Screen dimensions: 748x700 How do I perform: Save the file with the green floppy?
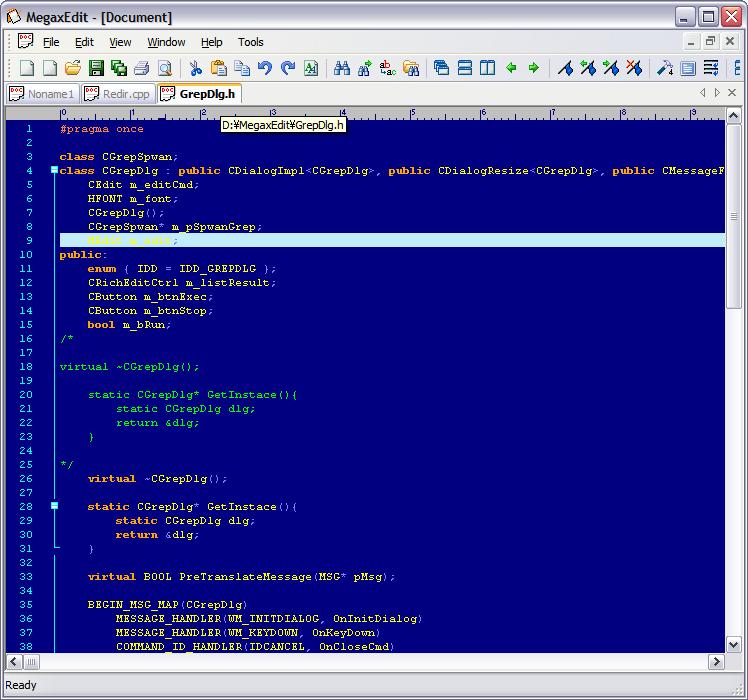coord(96,68)
